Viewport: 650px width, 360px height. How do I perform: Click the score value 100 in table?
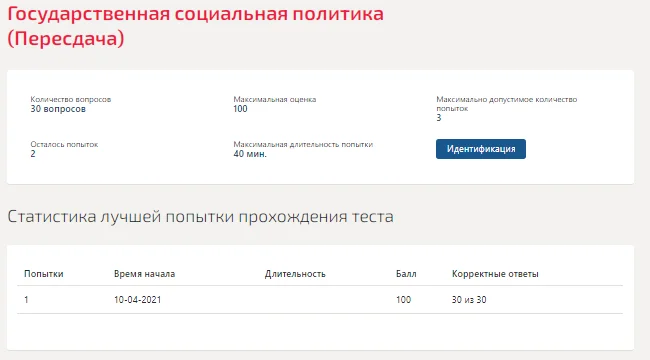pos(403,299)
